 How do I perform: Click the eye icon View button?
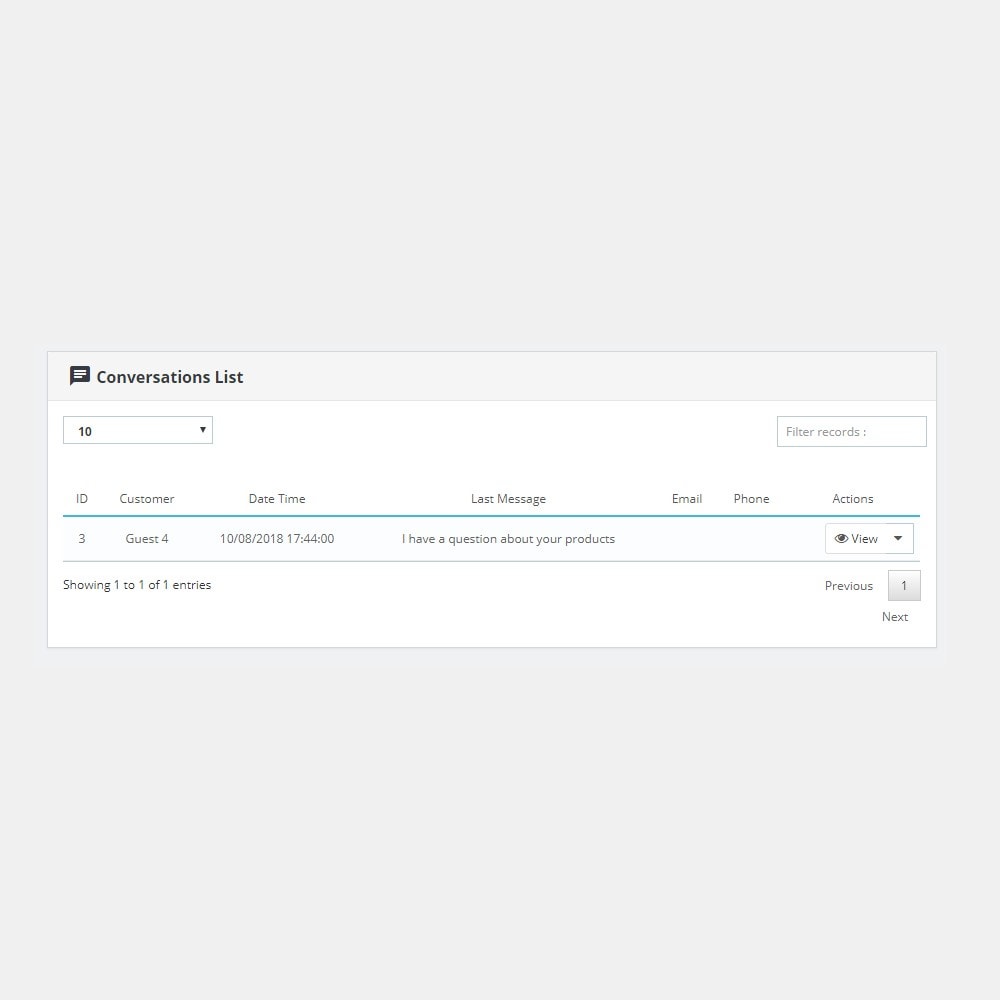tap(856, 539)
